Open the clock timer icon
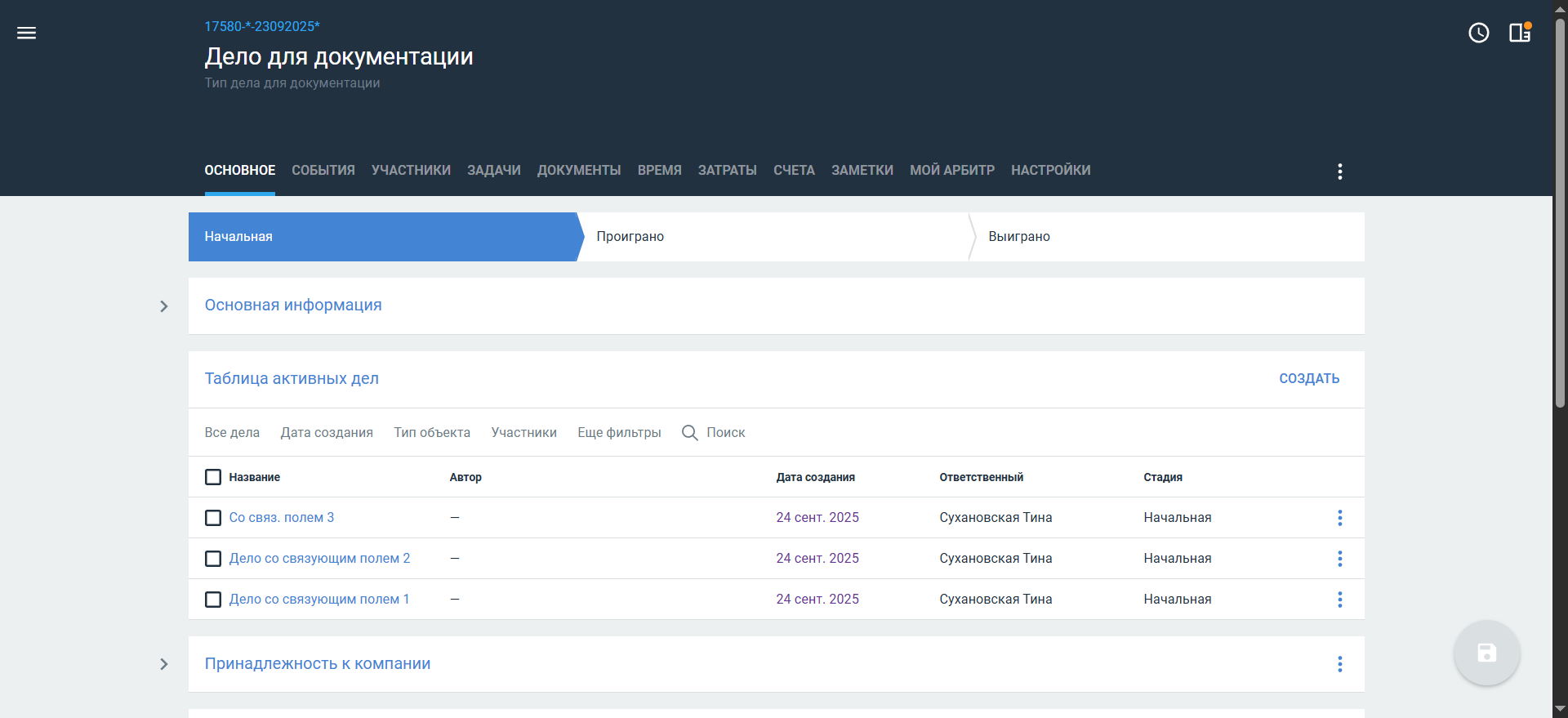 (x=1478, y=33)
